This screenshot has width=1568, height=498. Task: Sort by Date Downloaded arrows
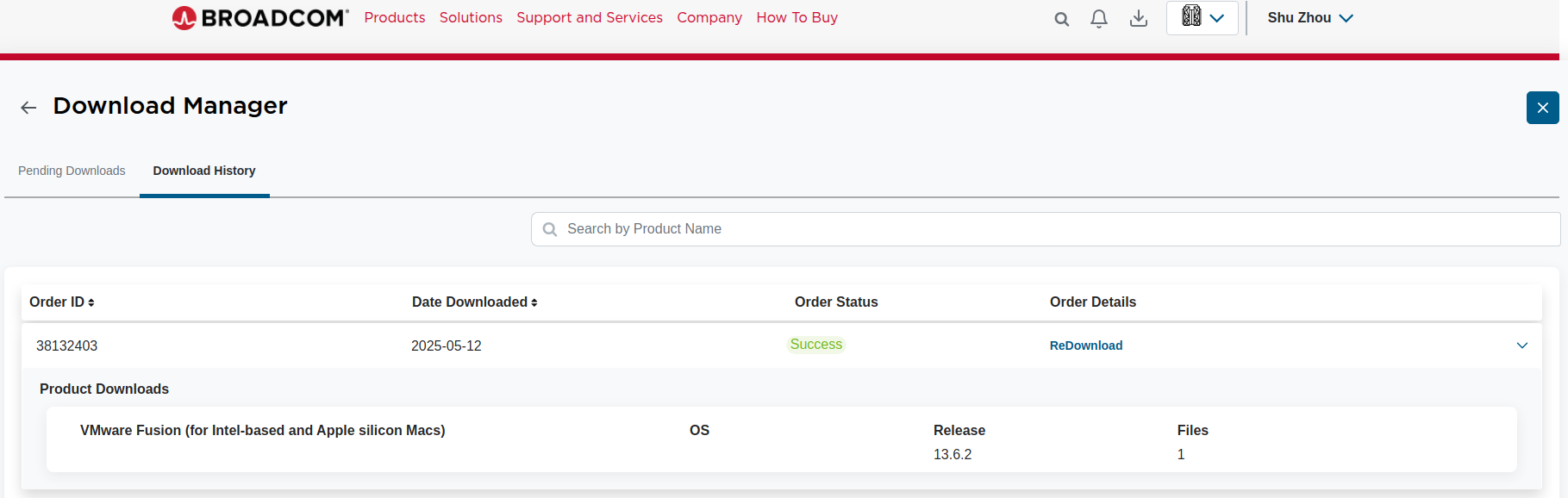click(534, 302)
